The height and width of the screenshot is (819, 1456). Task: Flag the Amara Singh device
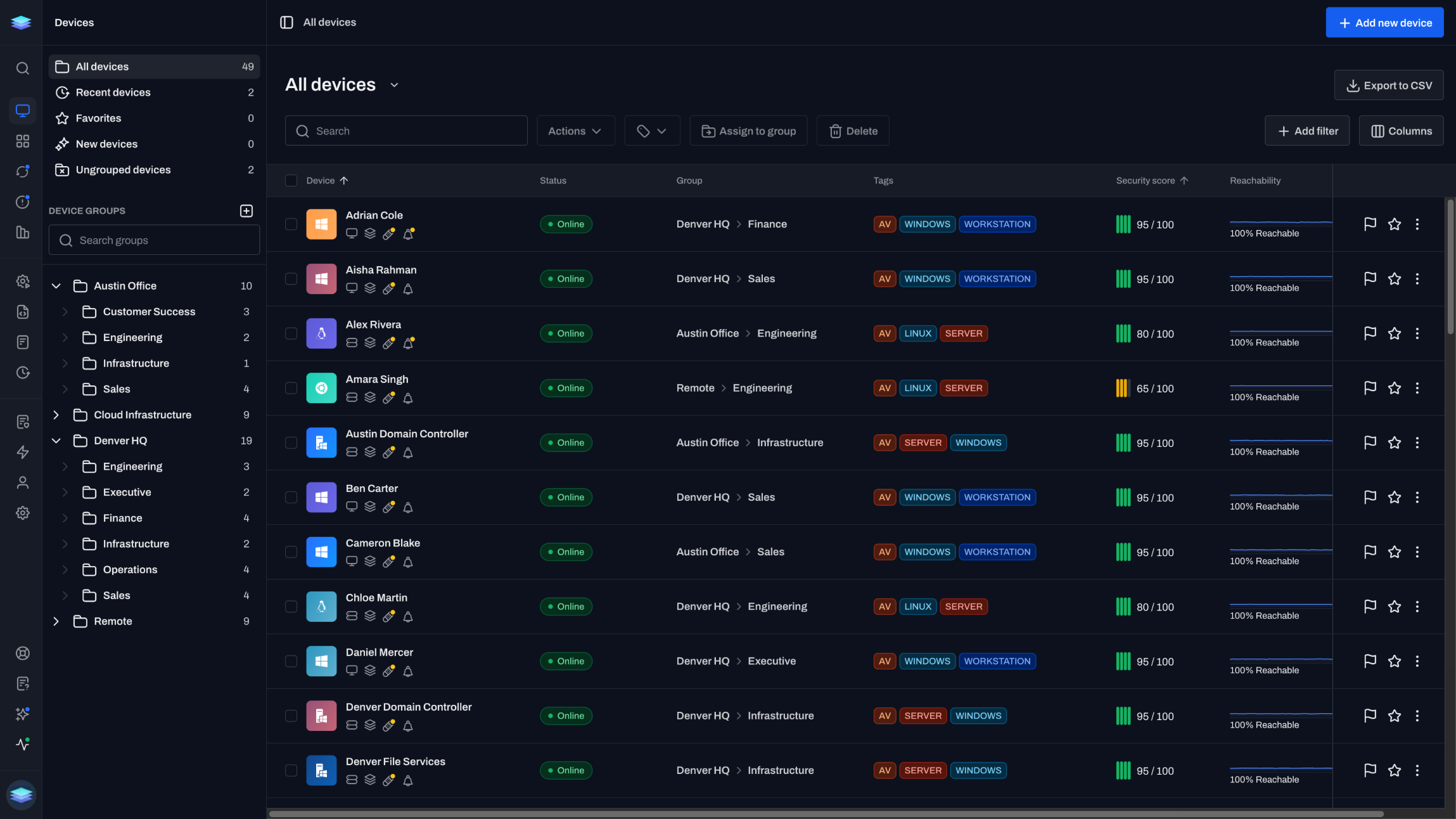1370,387
